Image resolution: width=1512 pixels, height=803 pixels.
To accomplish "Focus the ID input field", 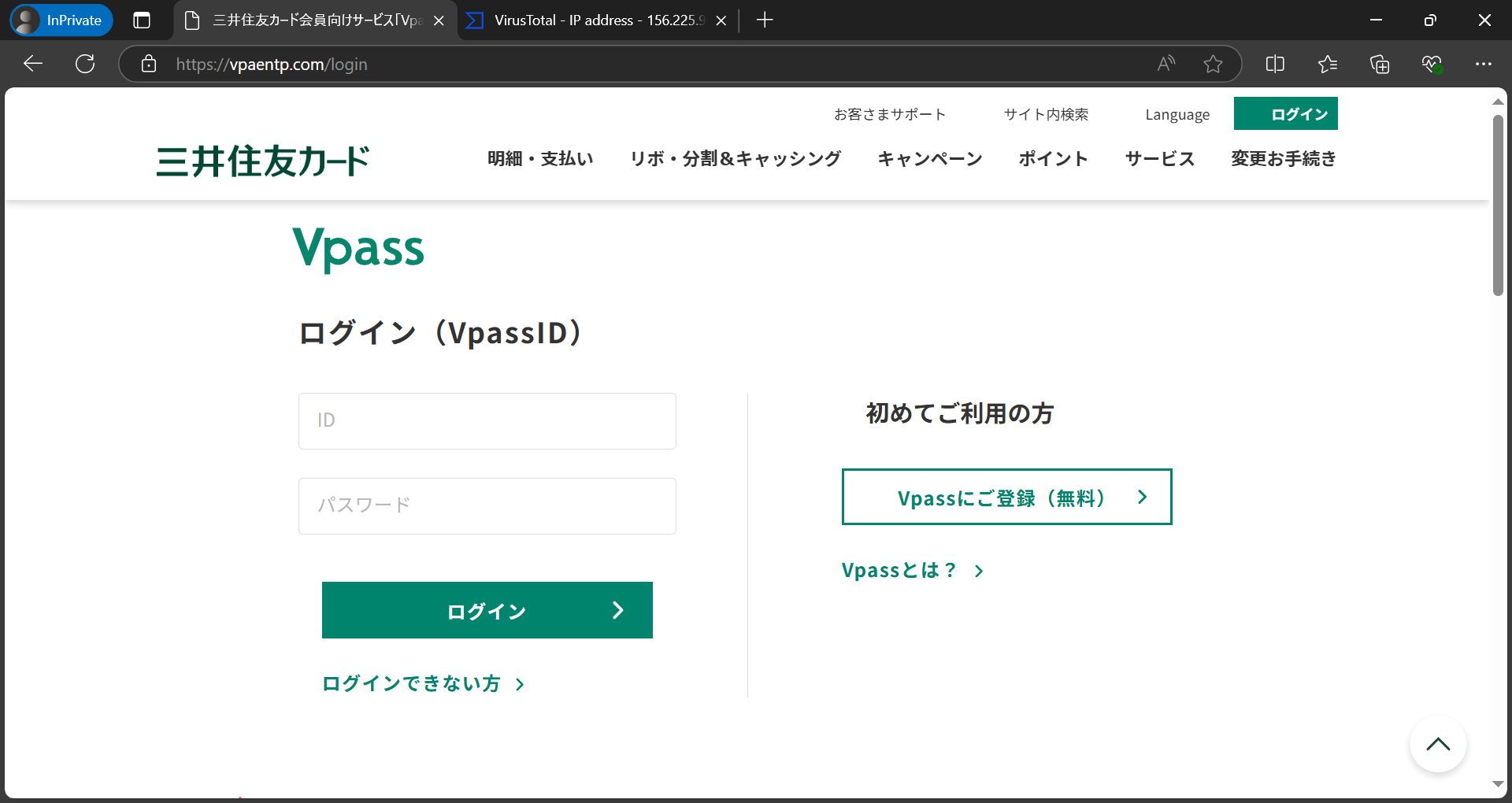I will 487,421.
